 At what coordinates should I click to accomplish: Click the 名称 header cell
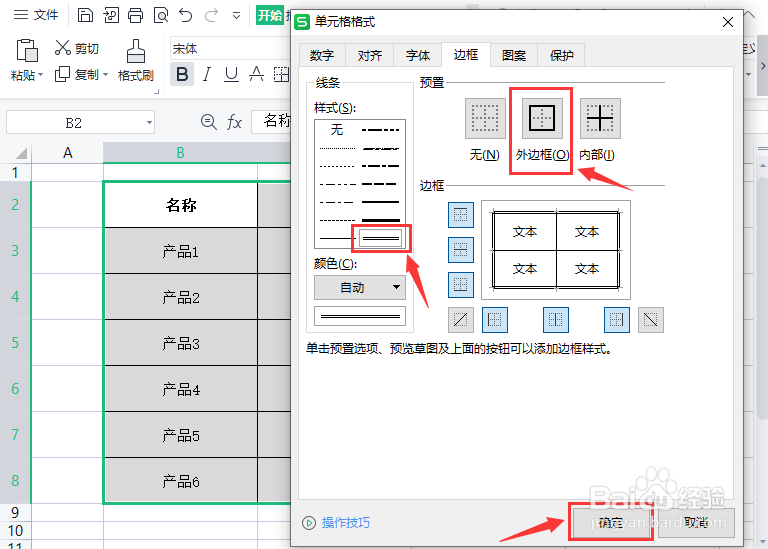[181, 205]
